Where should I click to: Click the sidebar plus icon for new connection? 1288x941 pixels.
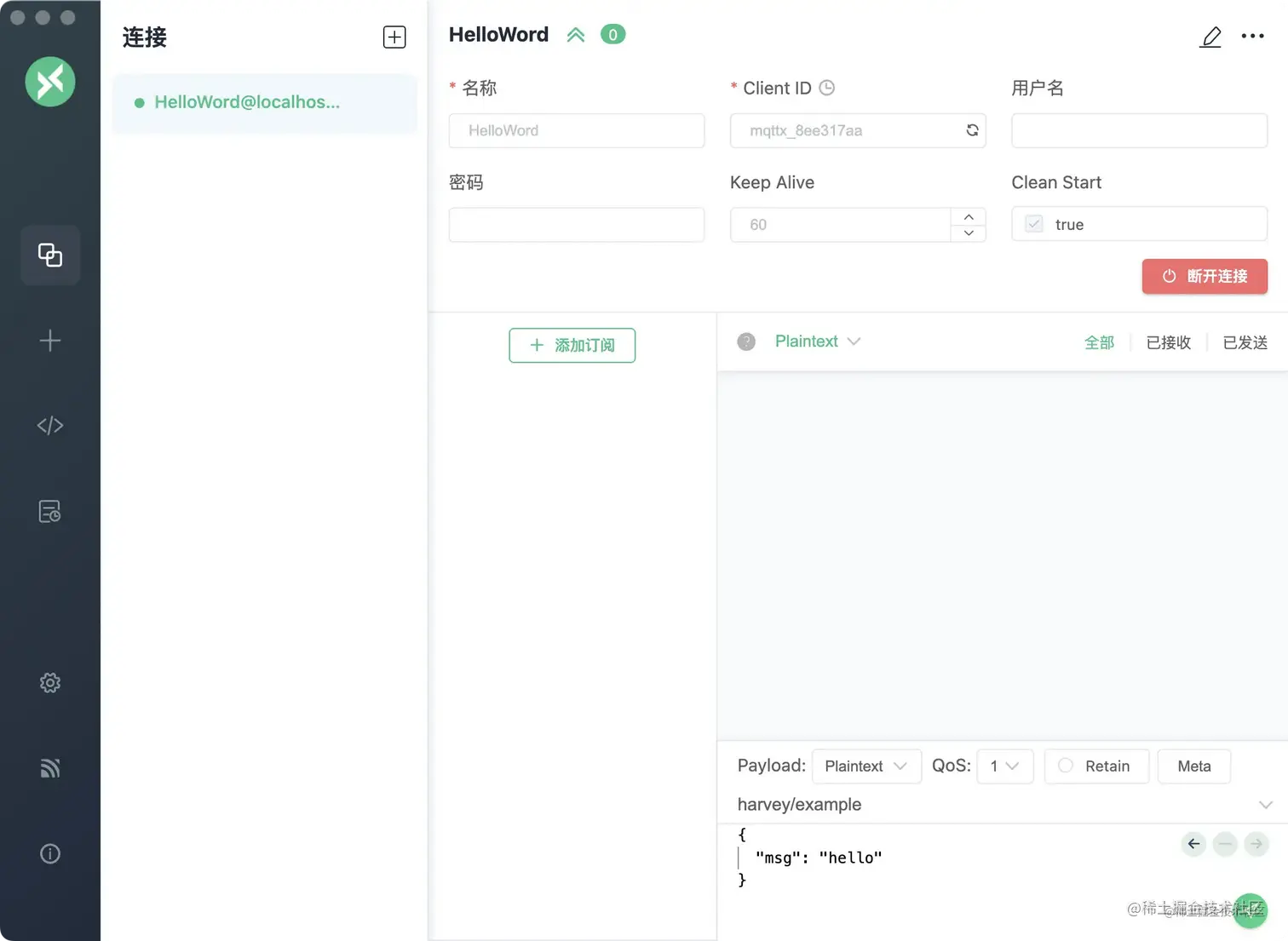50,341
